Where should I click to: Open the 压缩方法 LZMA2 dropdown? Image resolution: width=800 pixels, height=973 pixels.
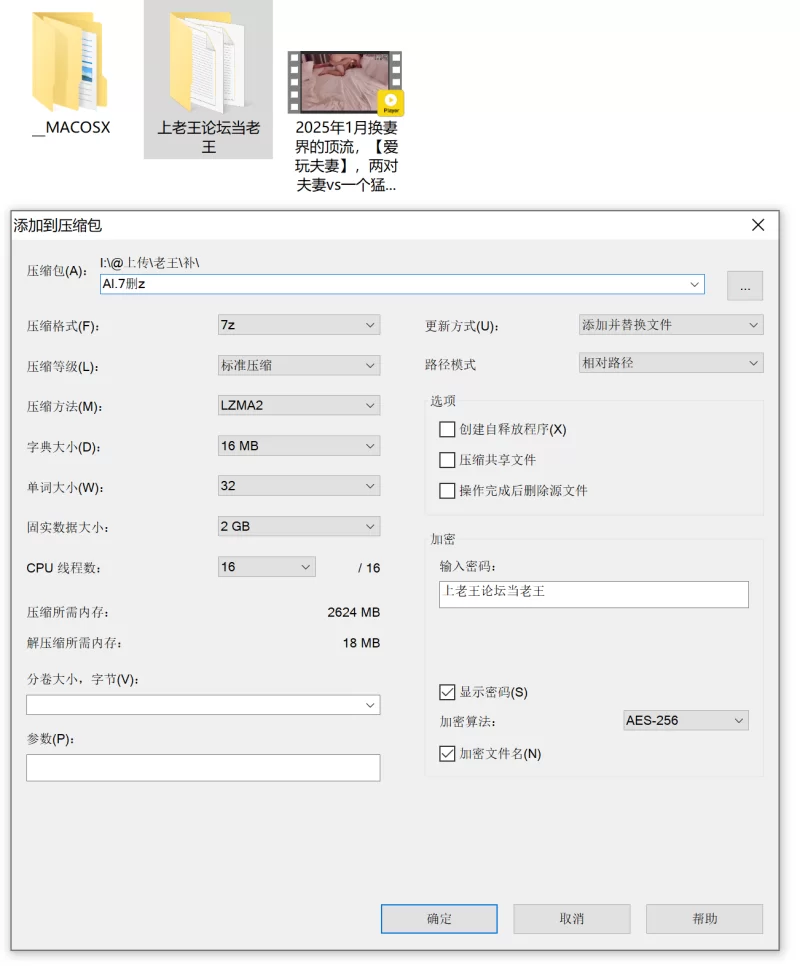coord(299,406)
